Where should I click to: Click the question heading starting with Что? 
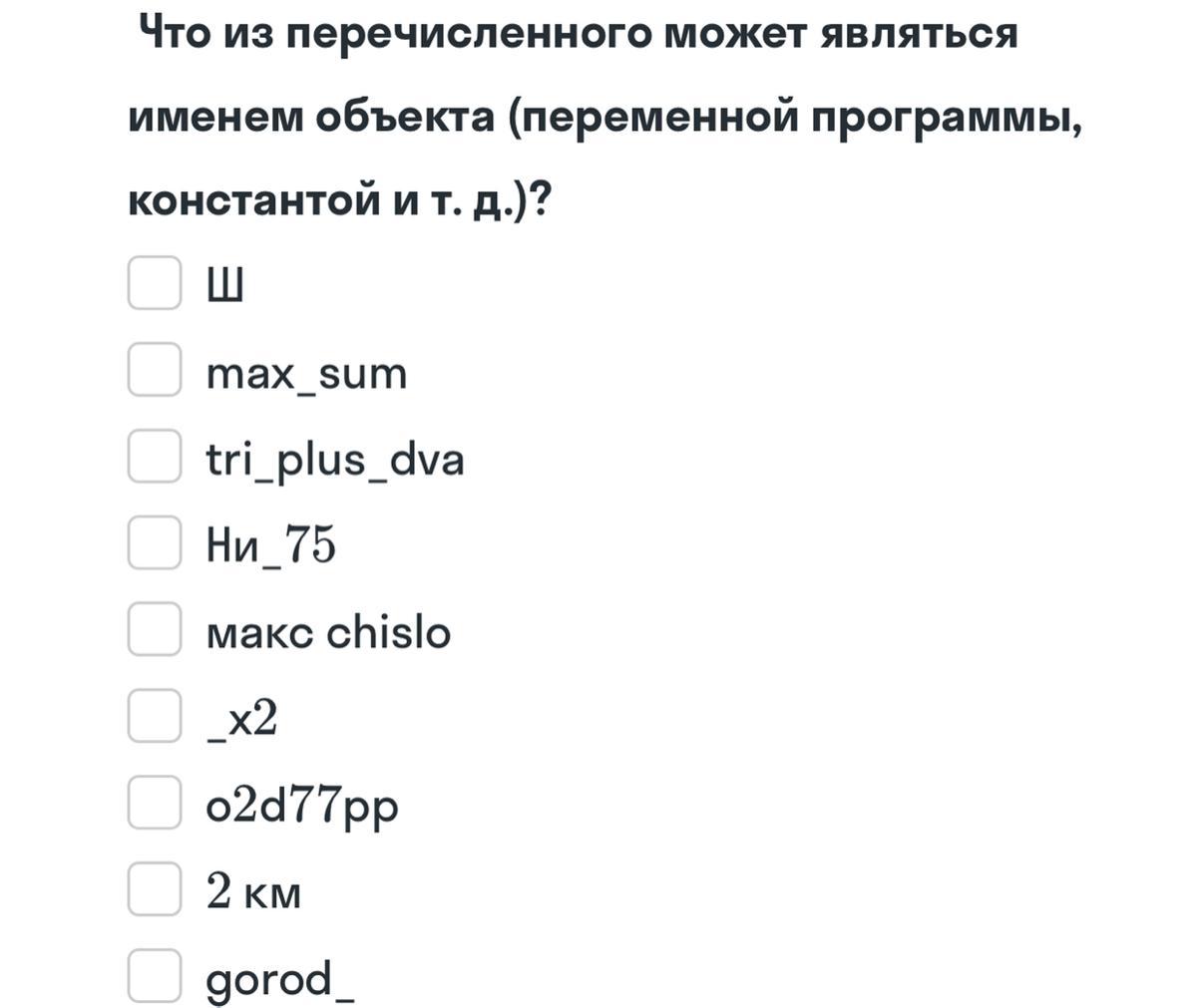(x=579, y=34)
